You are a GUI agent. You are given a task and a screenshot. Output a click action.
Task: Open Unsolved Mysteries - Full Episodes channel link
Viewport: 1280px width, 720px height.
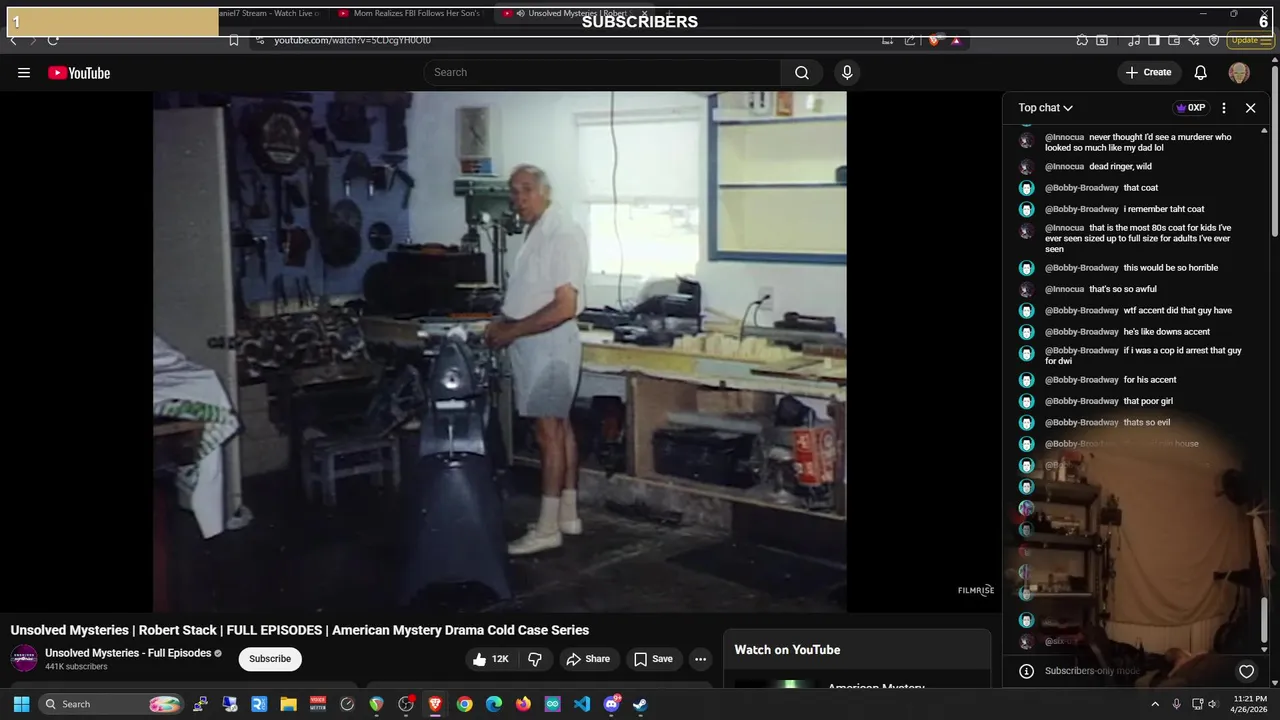click(128, 653)
